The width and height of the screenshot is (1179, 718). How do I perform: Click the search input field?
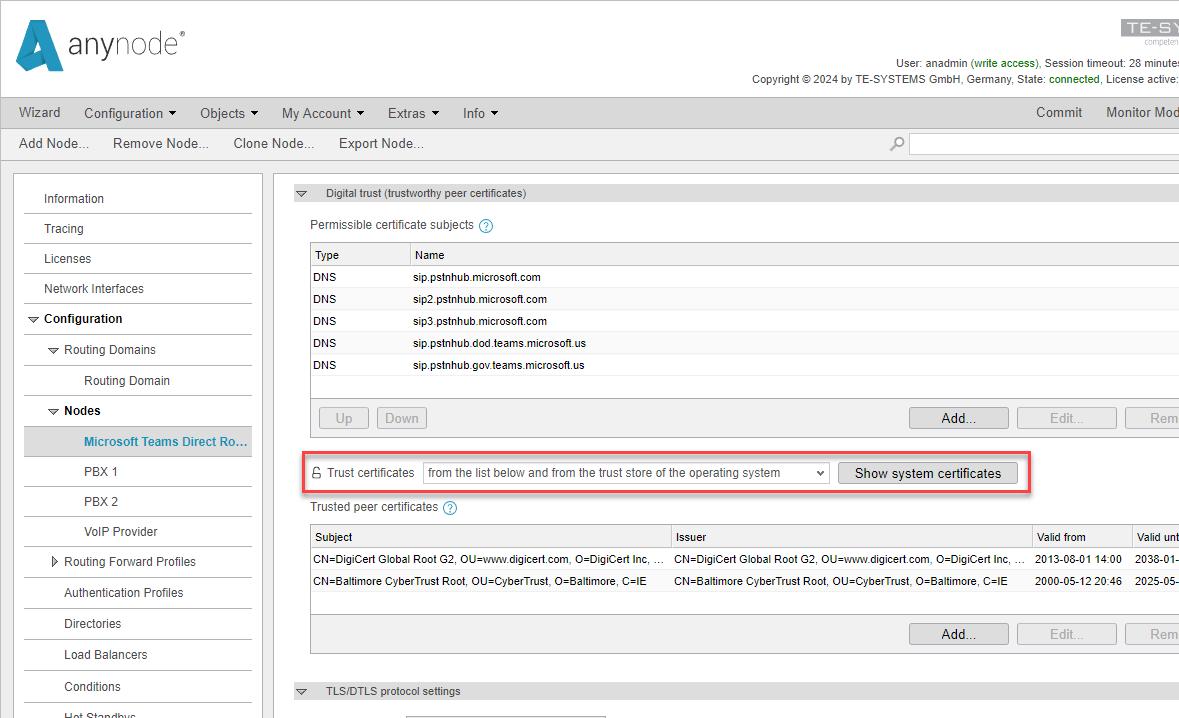(x=1044, y=144)
